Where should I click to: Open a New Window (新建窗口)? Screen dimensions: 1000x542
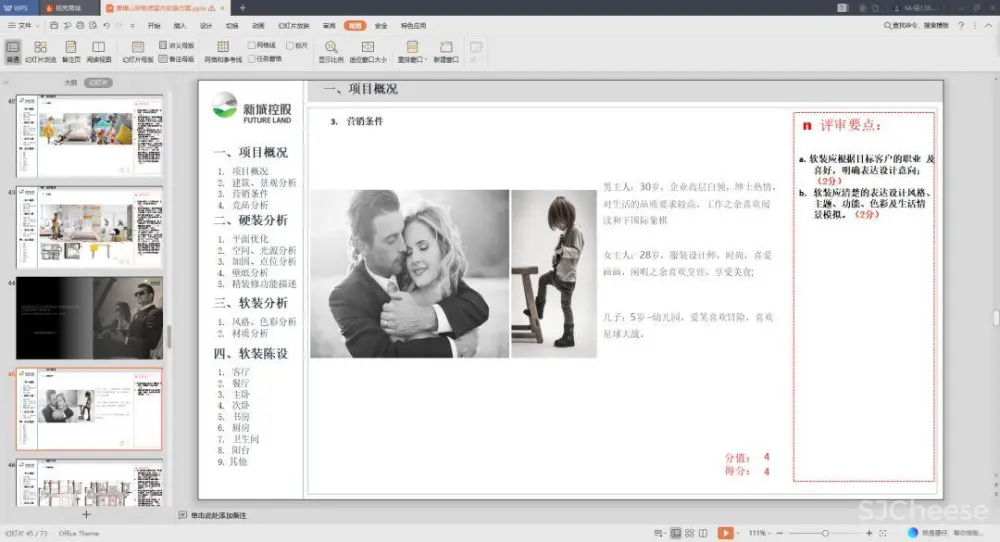[x=446, y=51]
